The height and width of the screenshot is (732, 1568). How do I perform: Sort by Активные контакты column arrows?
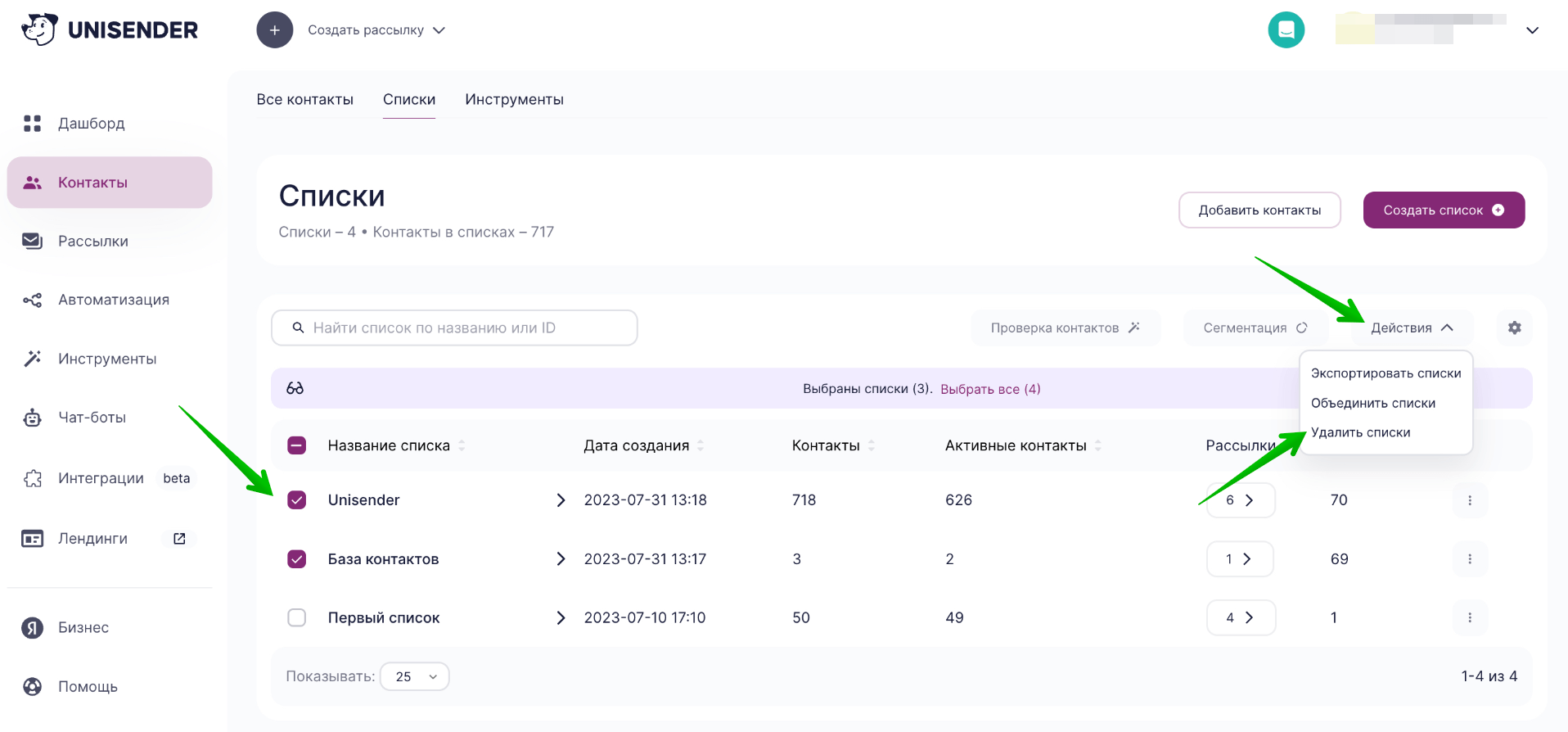coord(1098,445)
